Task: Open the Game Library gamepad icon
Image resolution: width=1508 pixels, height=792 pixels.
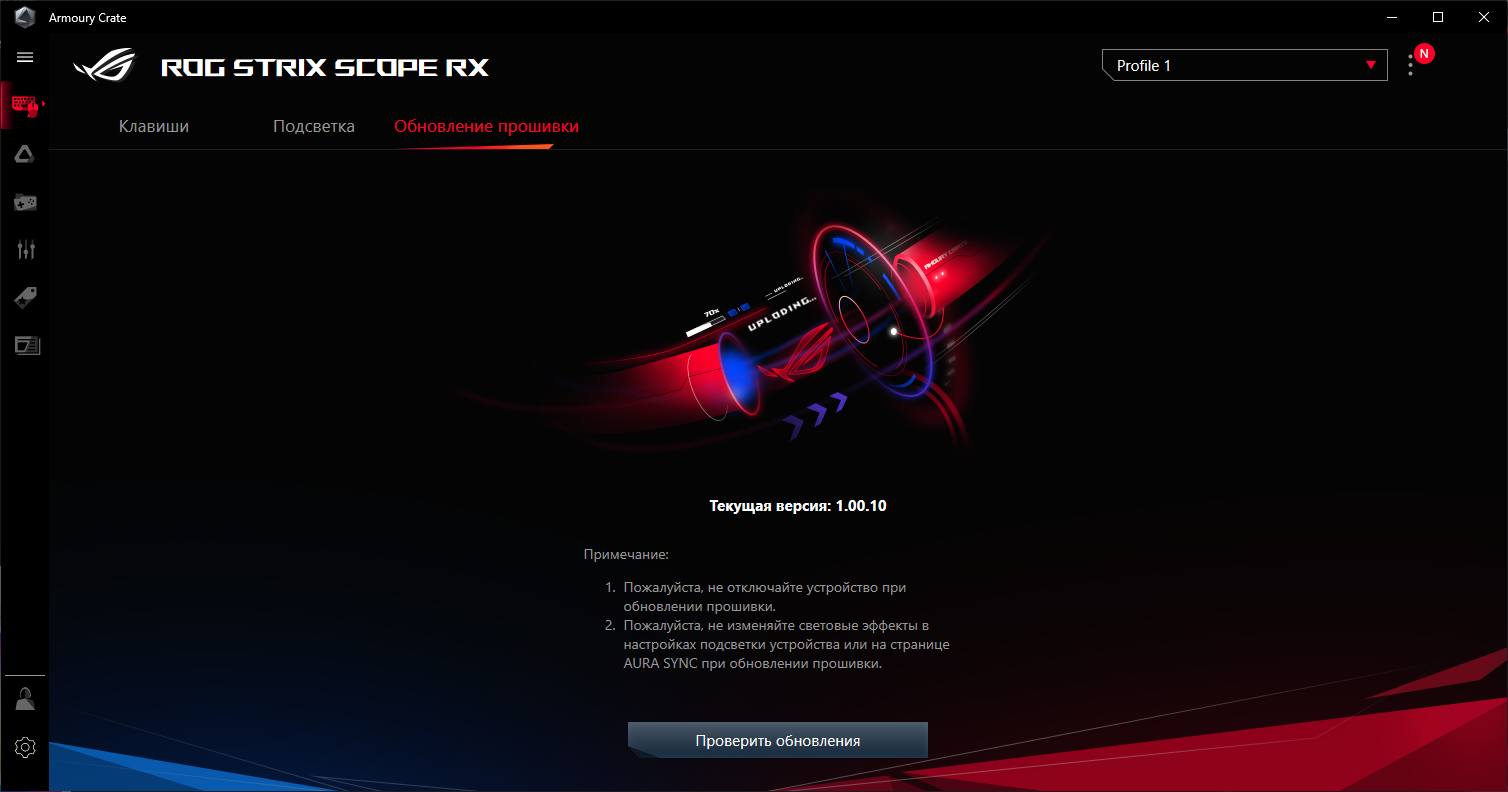Action: pos(25,202)
